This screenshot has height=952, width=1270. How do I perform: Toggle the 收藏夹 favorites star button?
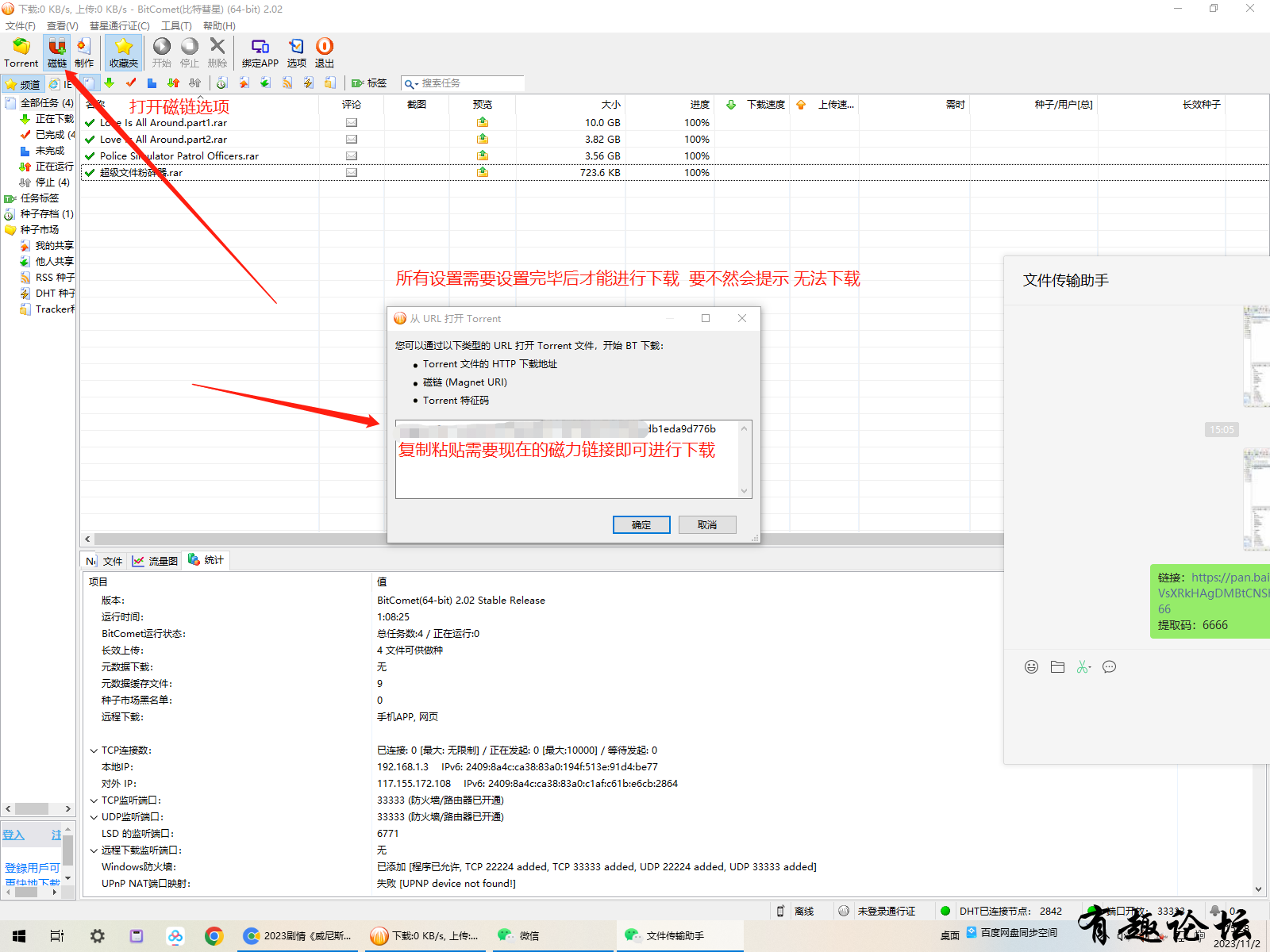pos(124,52)
